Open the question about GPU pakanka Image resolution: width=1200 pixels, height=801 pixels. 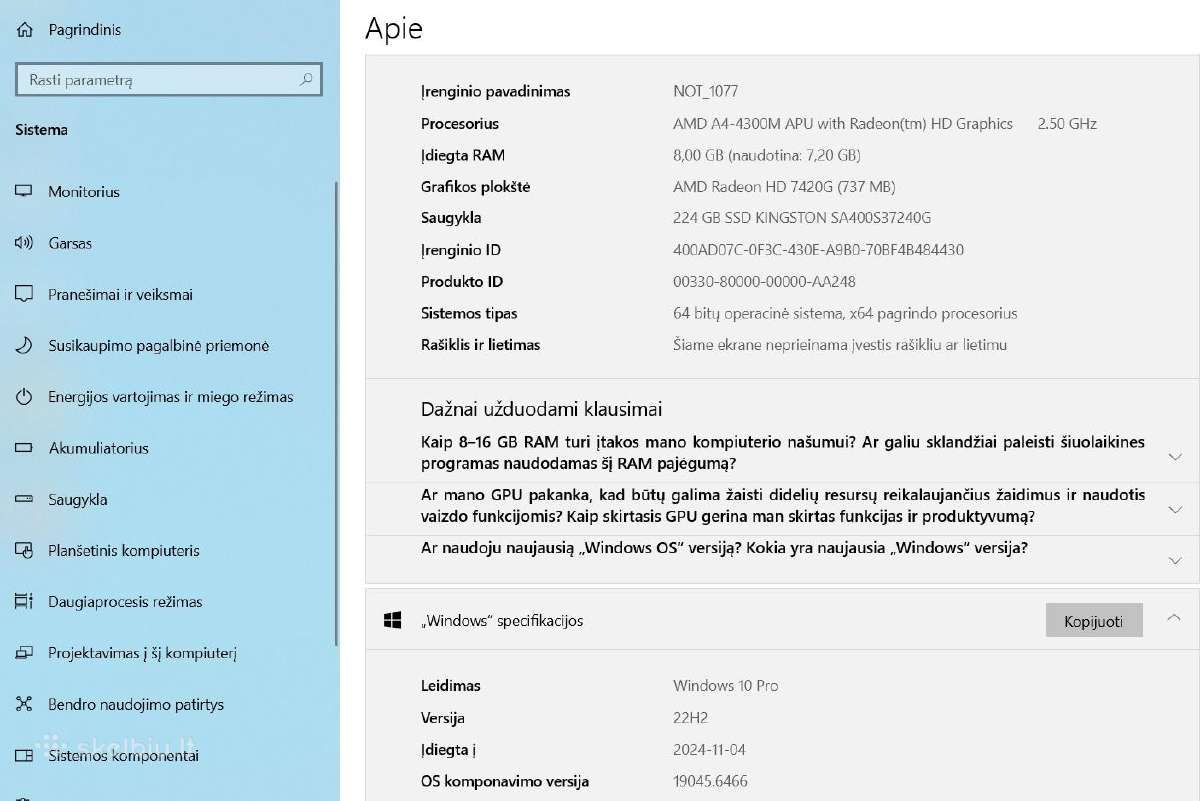tap(783, 506)
